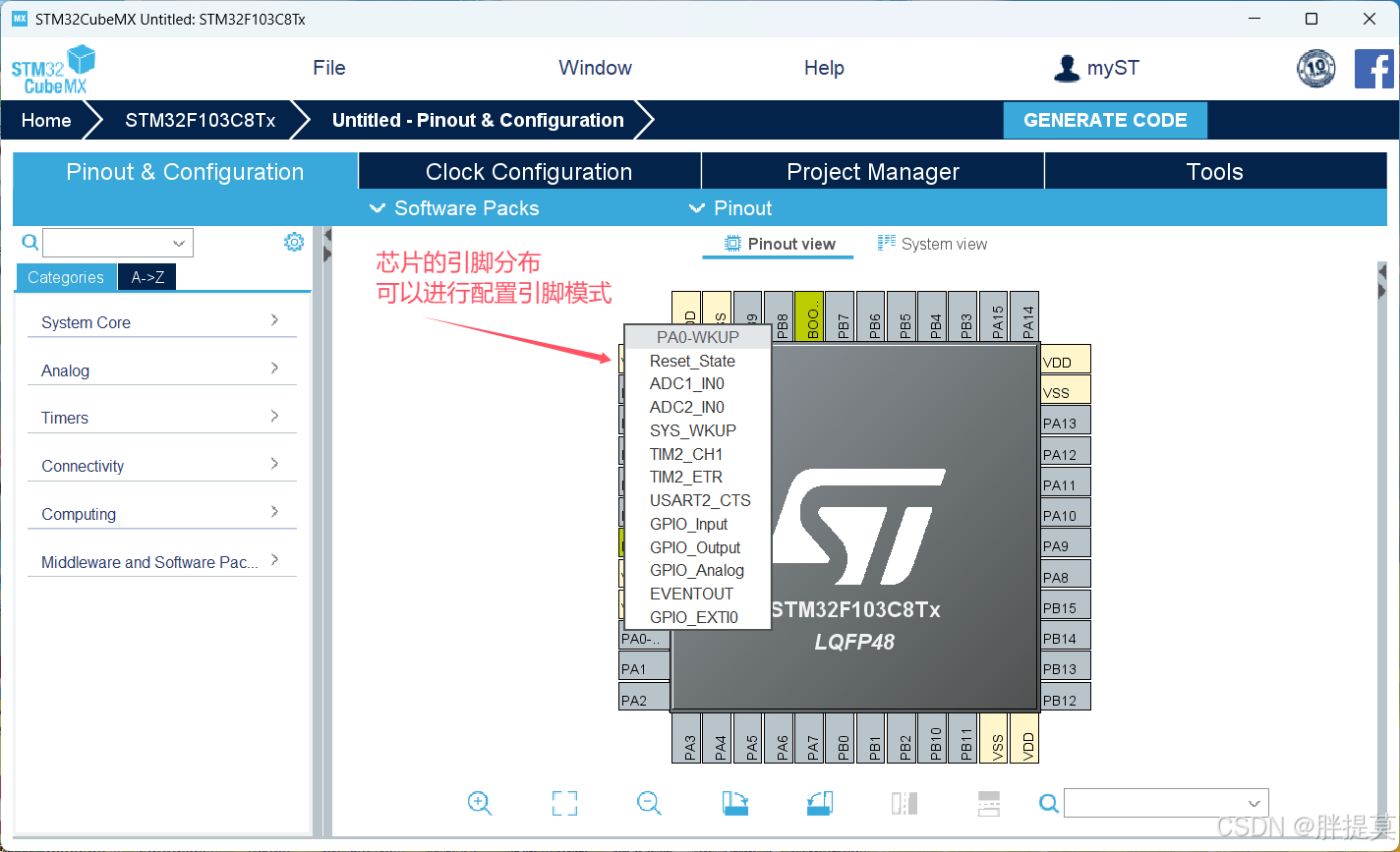Rotate the chip view counter-clockwise
This screenshot has height=852, width=1400.
[x=820, y=803]
